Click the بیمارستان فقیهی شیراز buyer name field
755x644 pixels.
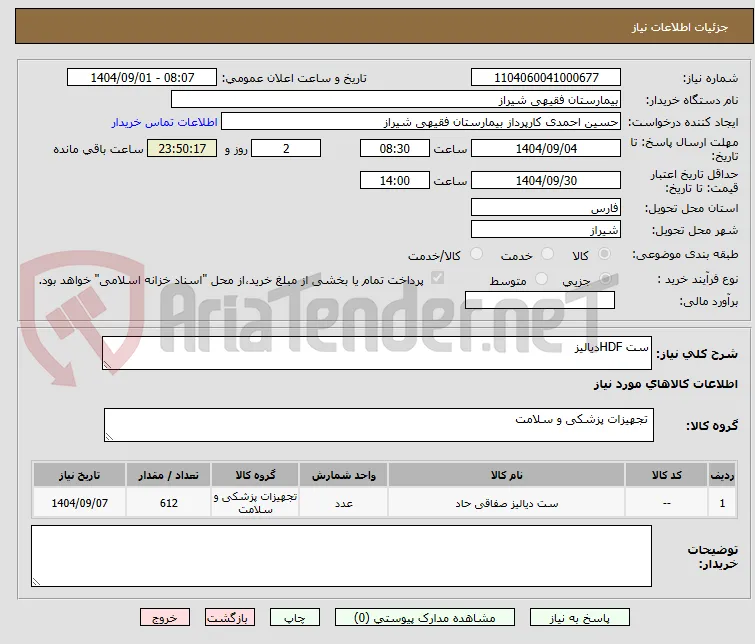(396, 100)
